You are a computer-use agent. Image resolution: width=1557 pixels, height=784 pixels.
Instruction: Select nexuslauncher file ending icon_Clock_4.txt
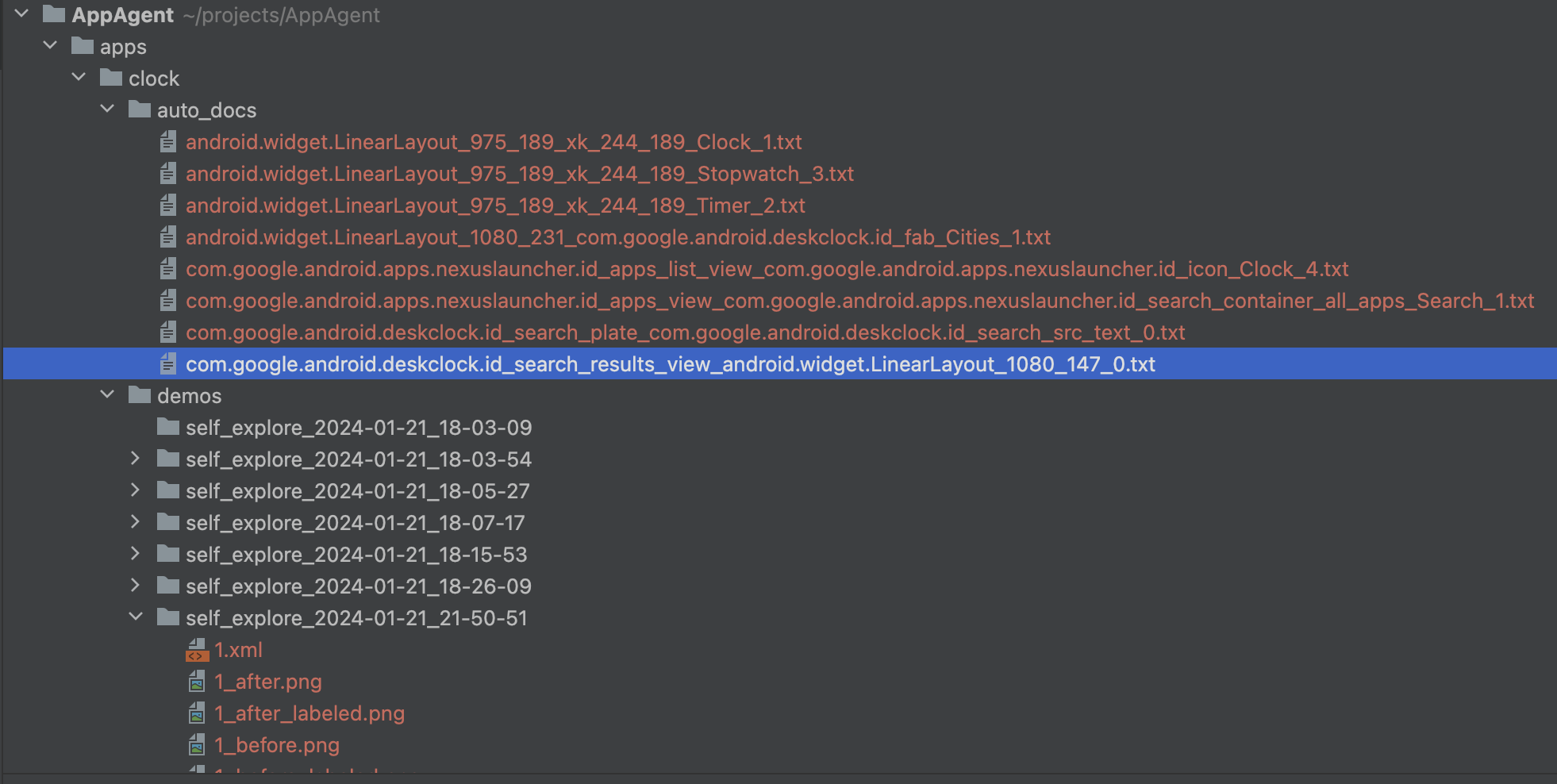coord(767,269)
